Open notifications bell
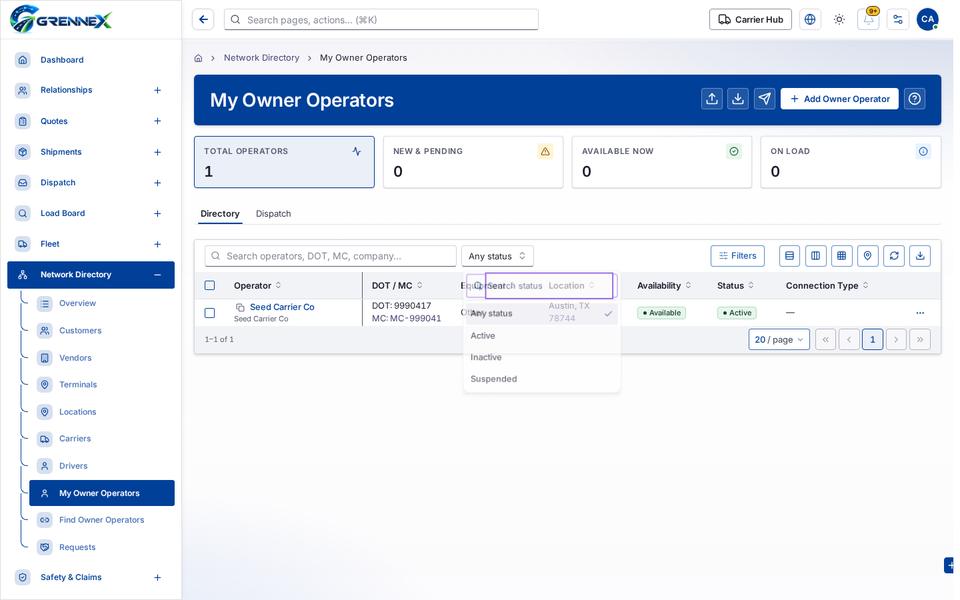Image resolution: width=960 pixels, height=600 pixels. tap(868, 20)
